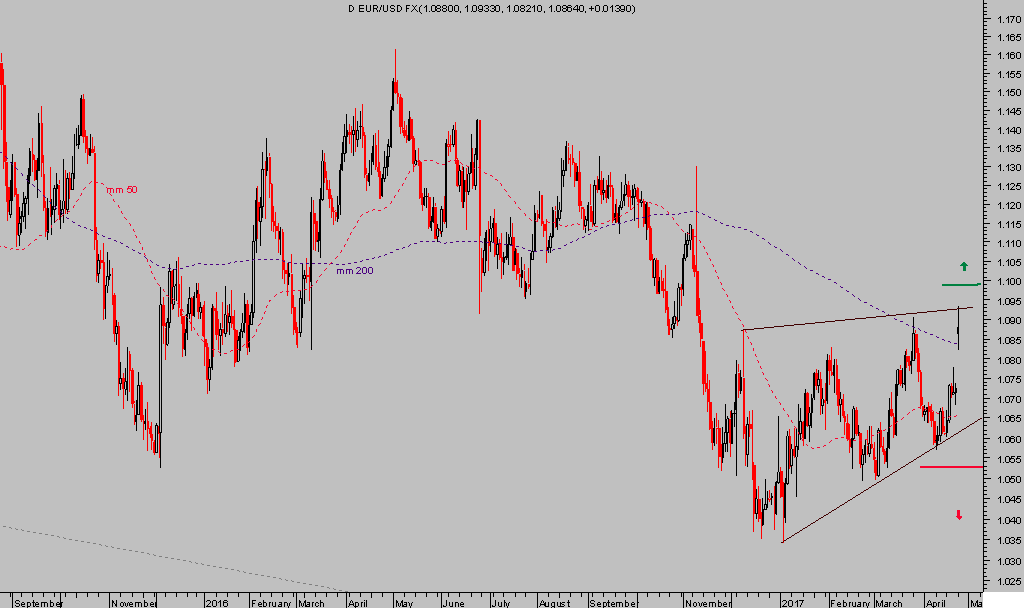Select the upper trendline near 1.090
Image resolution: width=1024 pixels, height=608 pixels.
point(850,319)
